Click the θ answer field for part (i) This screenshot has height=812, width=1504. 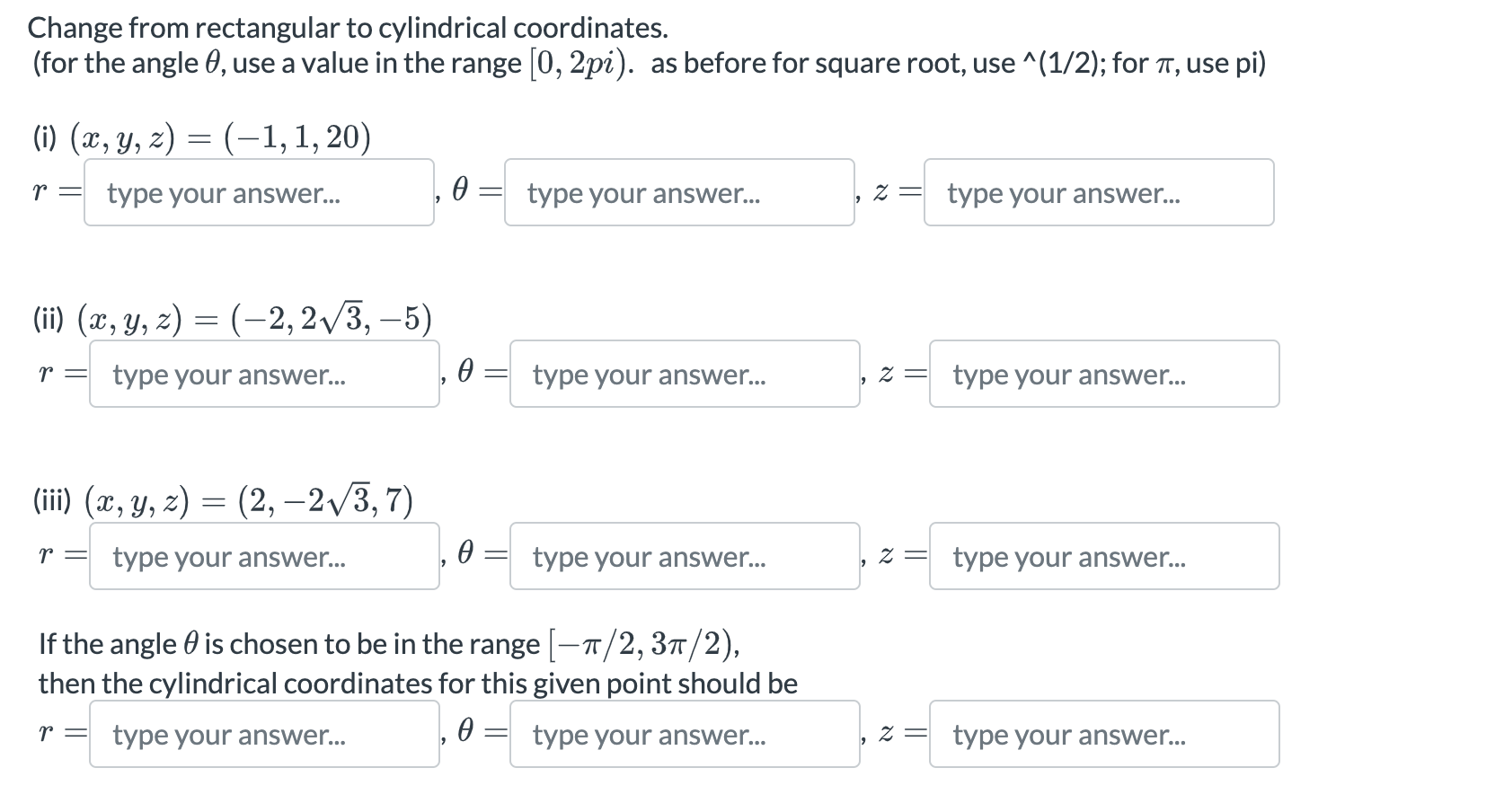tap(678, 193)
